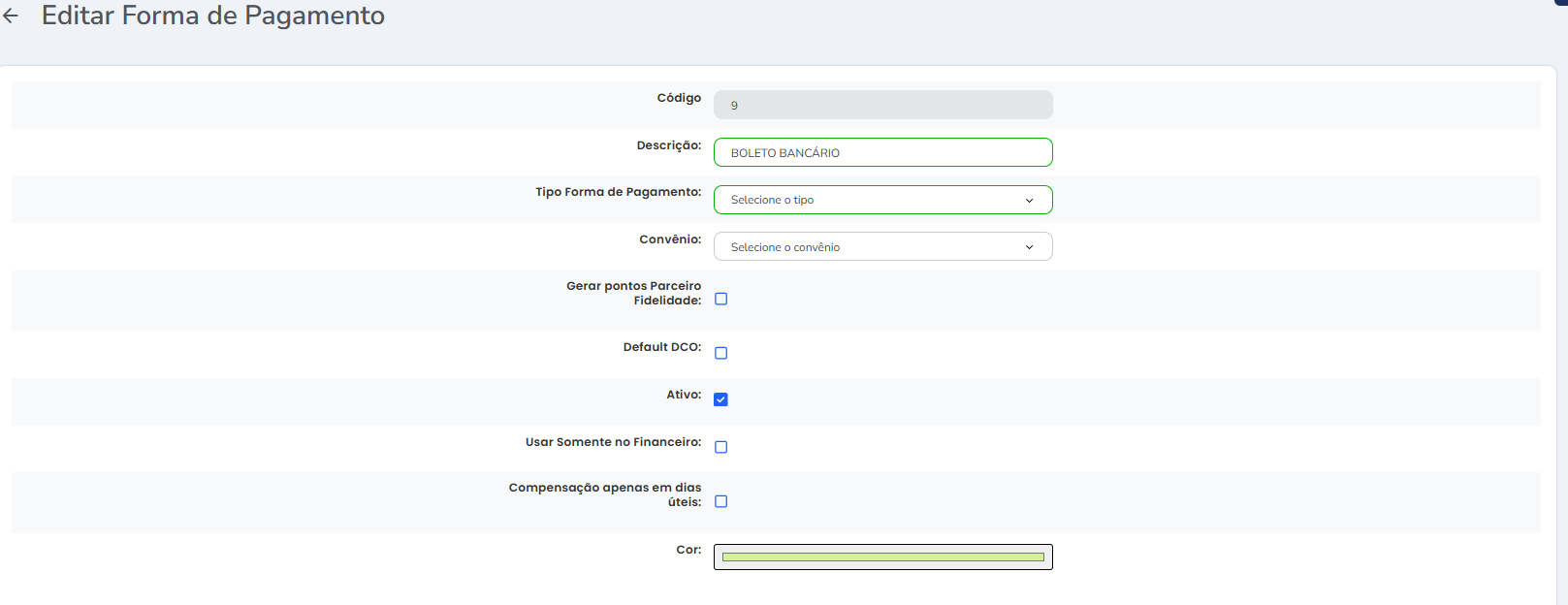Click the 'Descrição:' field label
The height and width of the screenshot is (605, 1568).
tap(668, 145)
